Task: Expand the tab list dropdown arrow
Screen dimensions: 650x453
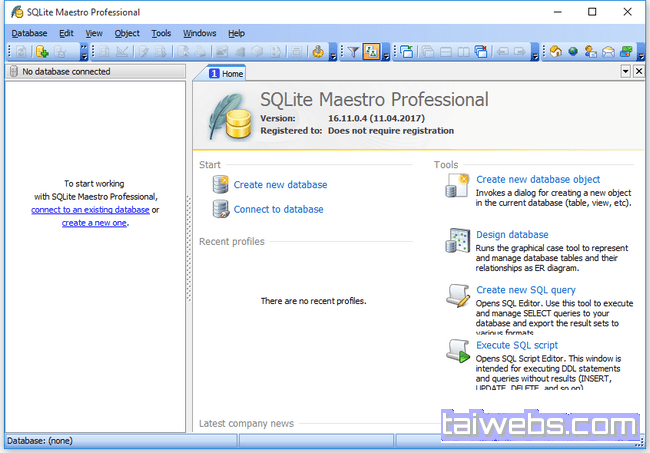Action: pos(625,72)
